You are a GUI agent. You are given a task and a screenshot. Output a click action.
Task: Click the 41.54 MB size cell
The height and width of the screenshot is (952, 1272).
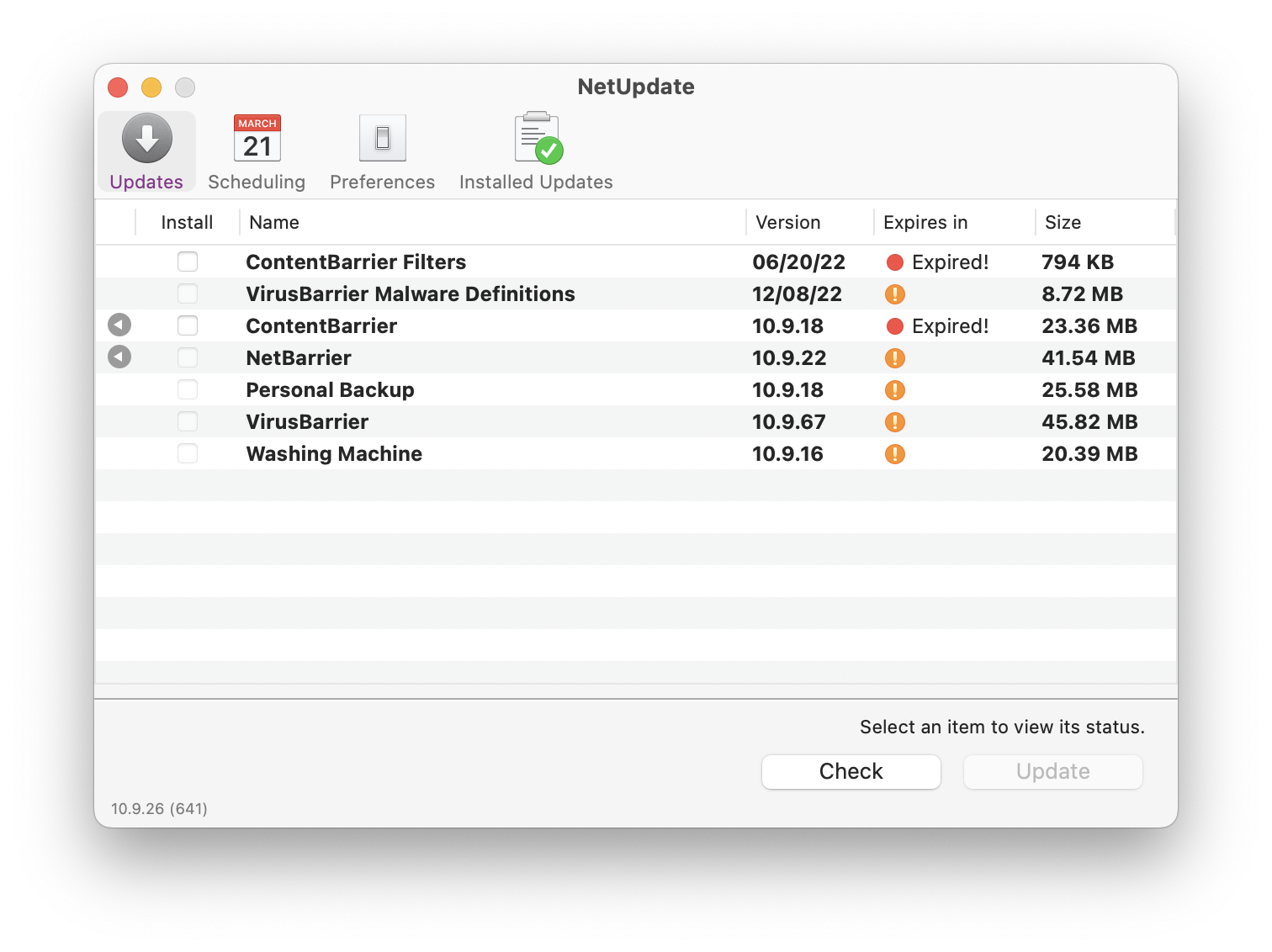pyautogui.click(x=1089, y=358)
